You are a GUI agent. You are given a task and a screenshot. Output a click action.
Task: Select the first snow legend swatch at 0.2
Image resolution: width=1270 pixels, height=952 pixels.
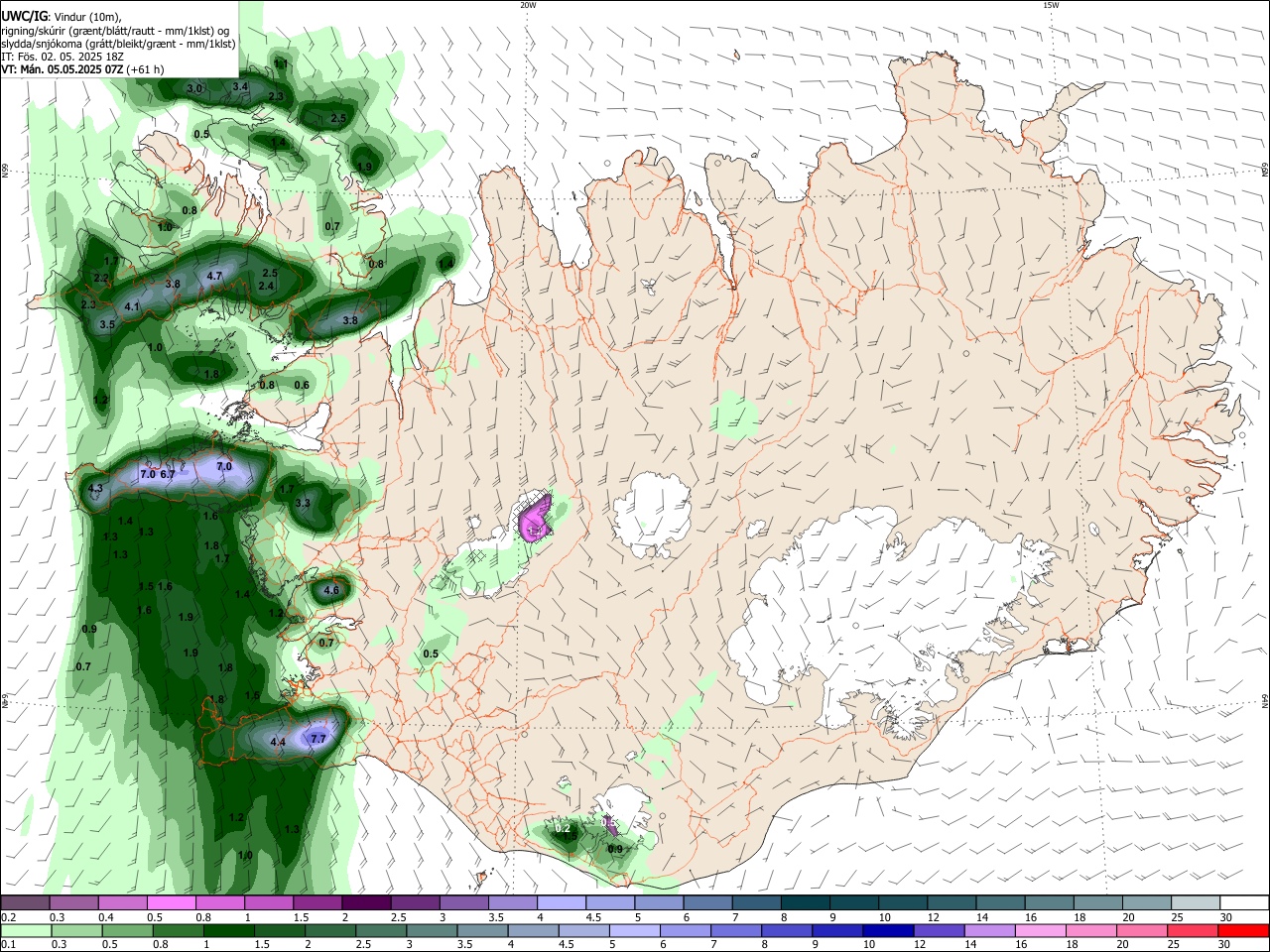(25, 902)
